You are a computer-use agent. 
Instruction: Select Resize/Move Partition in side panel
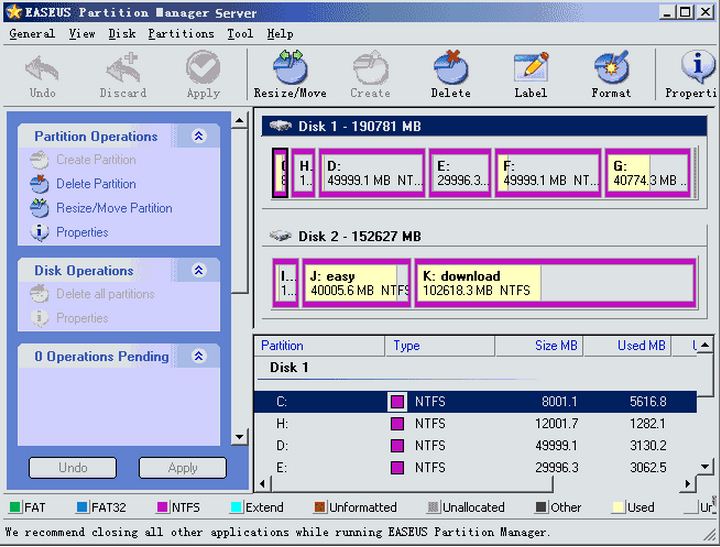(x=114, y=208)
